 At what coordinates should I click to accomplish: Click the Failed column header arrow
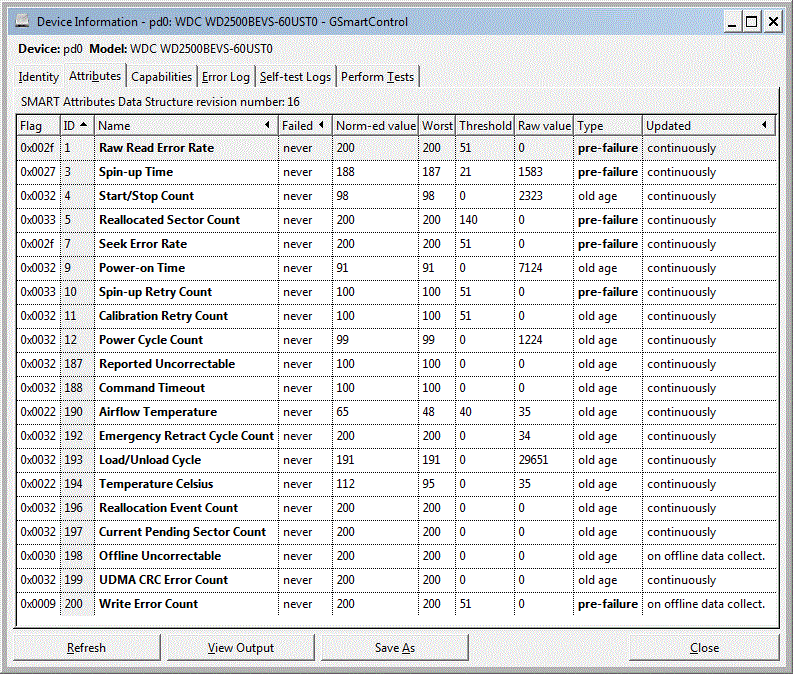point(321,125)
